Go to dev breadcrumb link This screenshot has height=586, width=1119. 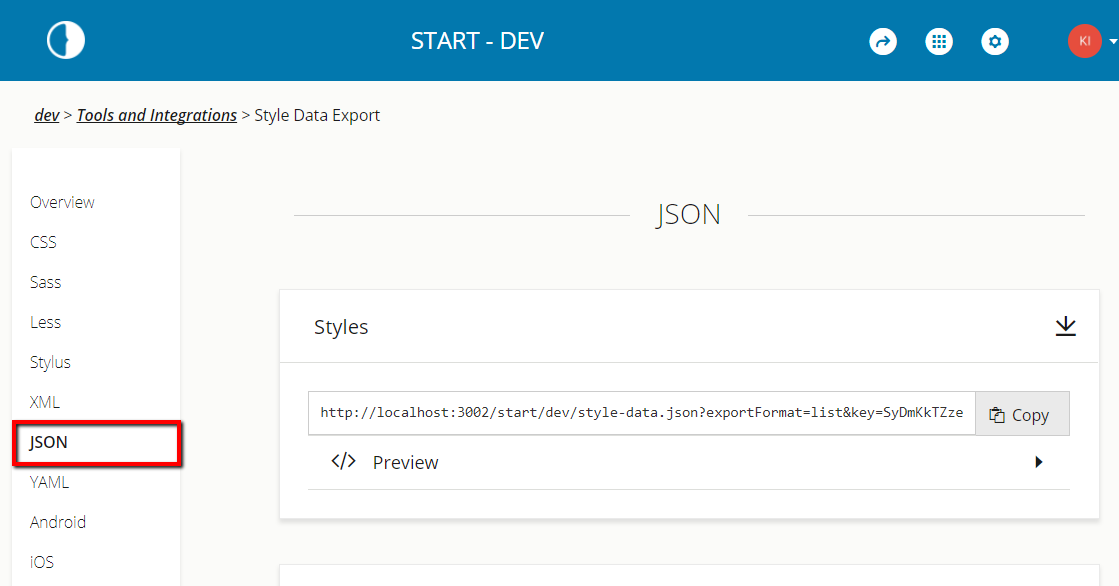(47, 115)
